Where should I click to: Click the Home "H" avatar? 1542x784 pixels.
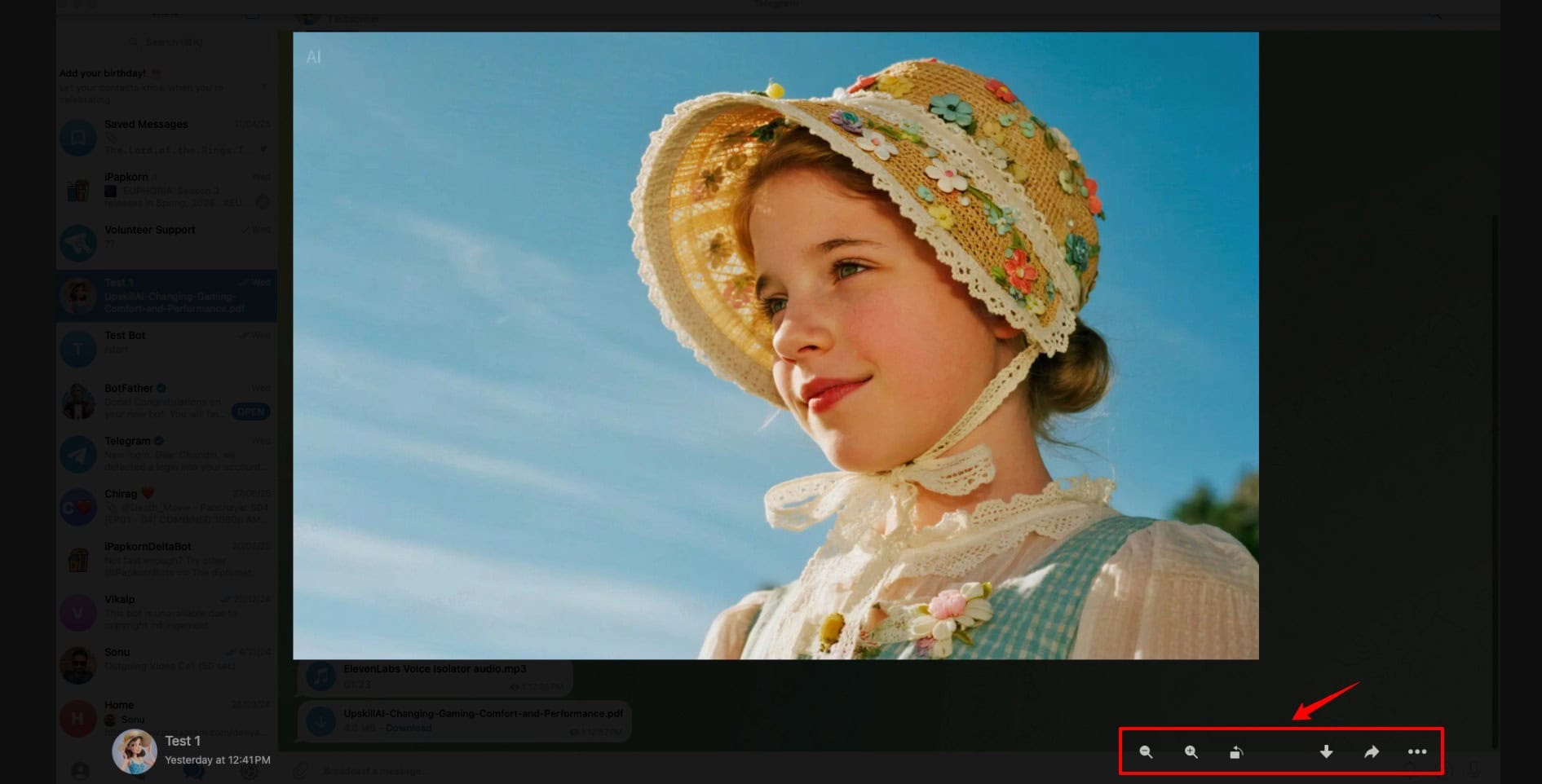[78, 718]
